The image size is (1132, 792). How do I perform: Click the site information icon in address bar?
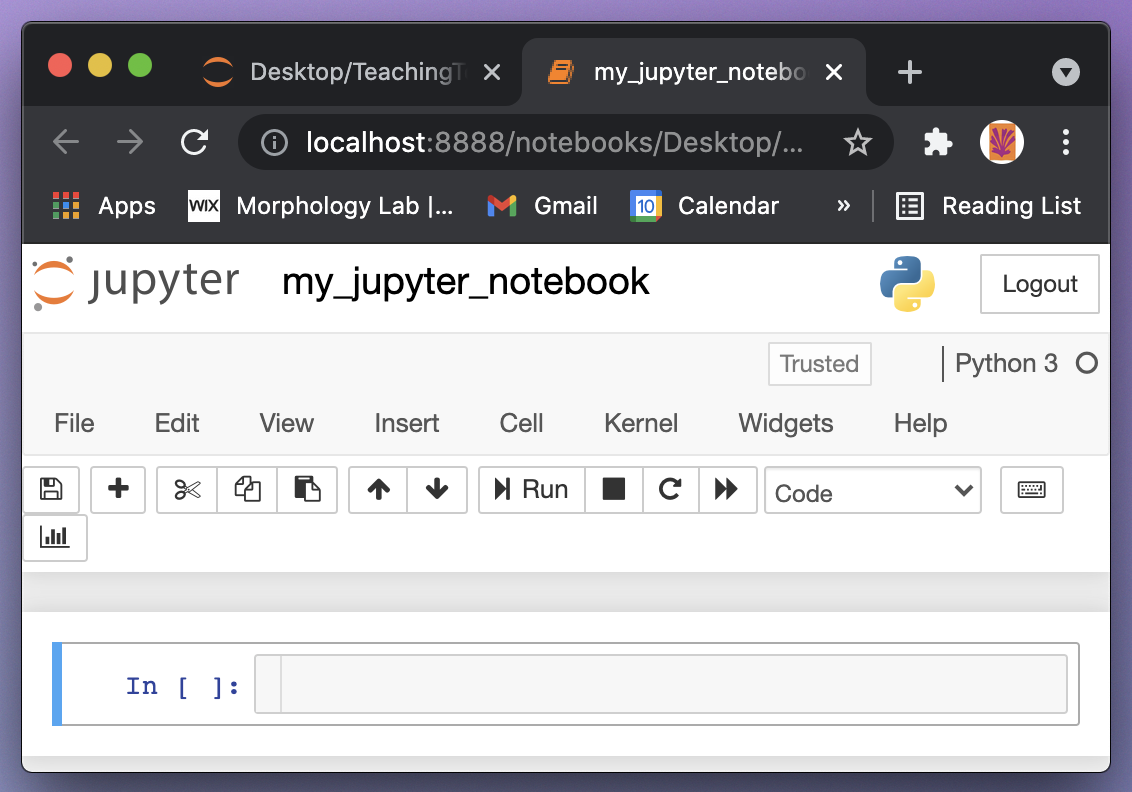tap(274, 142)
